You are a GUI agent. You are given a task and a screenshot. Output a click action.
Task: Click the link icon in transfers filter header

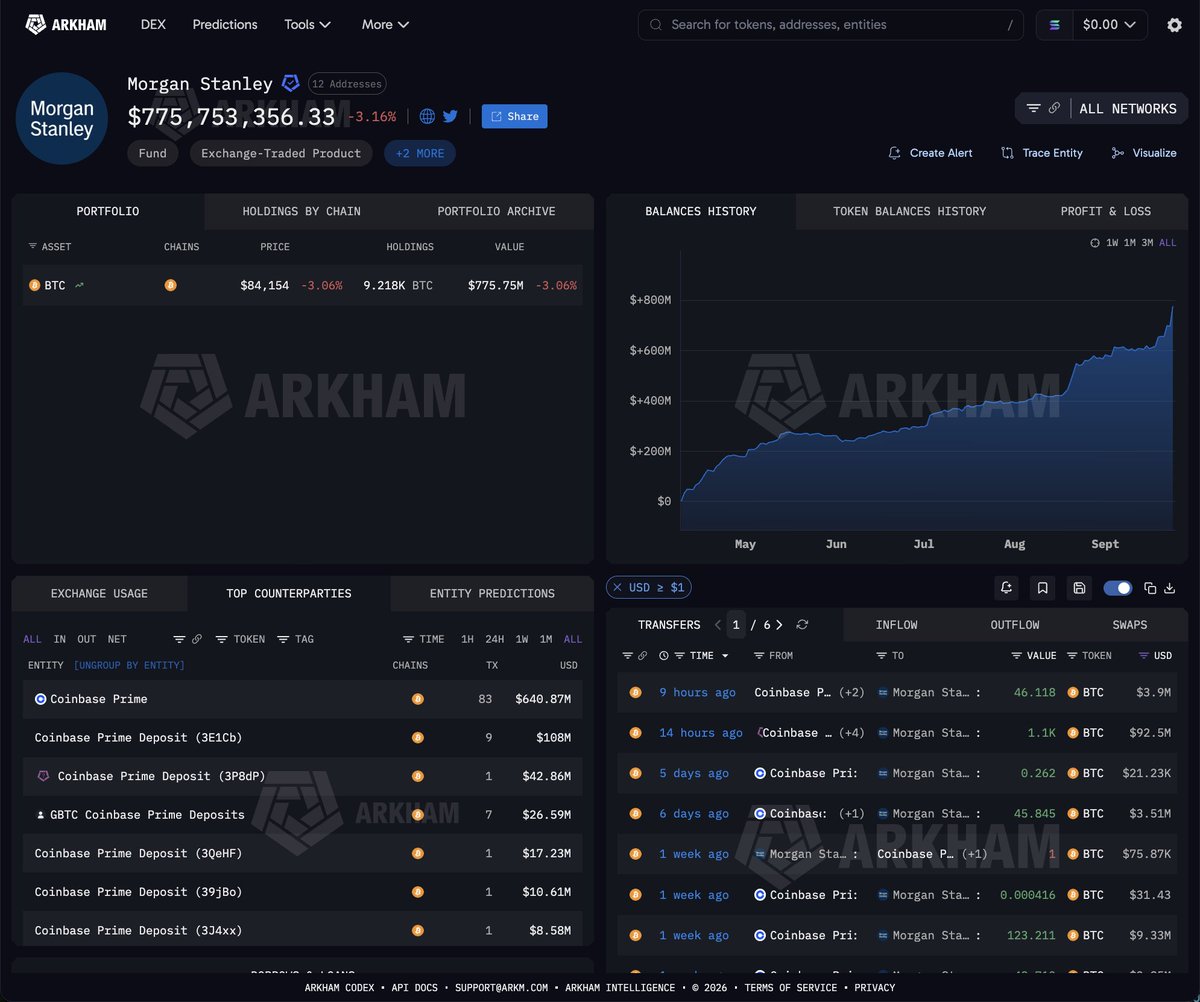tap(645, 656)
